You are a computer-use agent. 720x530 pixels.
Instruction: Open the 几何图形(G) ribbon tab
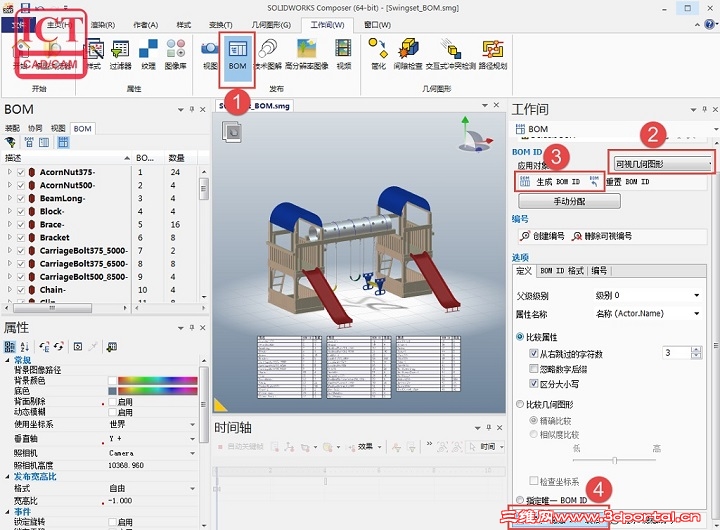(x=271, y=25)
